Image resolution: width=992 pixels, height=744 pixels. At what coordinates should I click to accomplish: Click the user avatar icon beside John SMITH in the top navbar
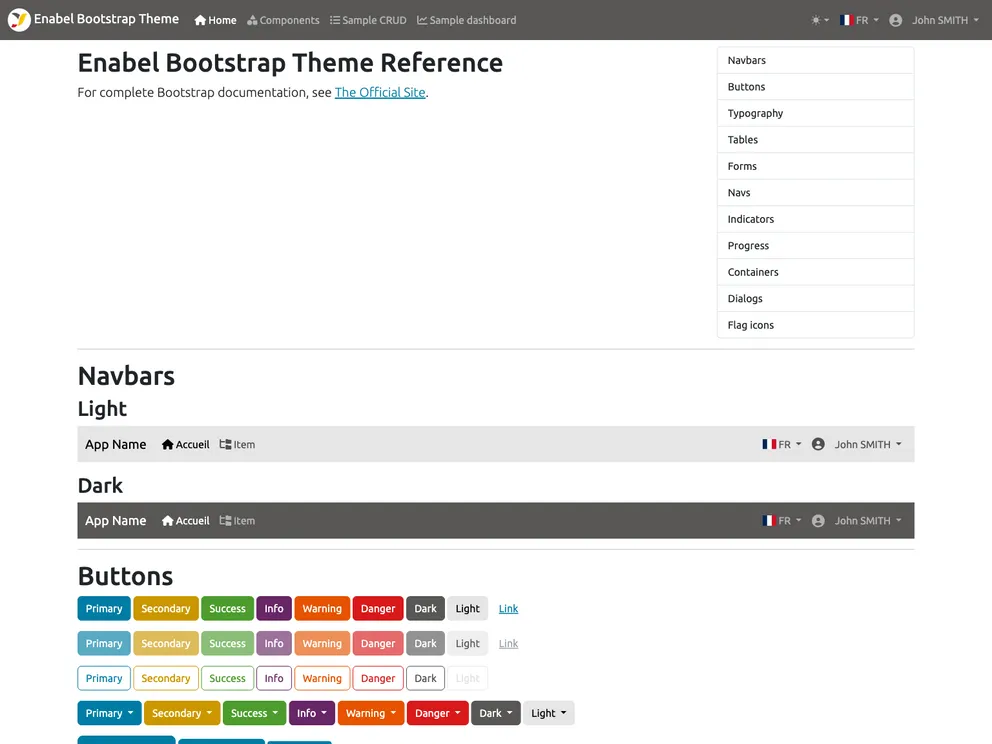point(895,20)
